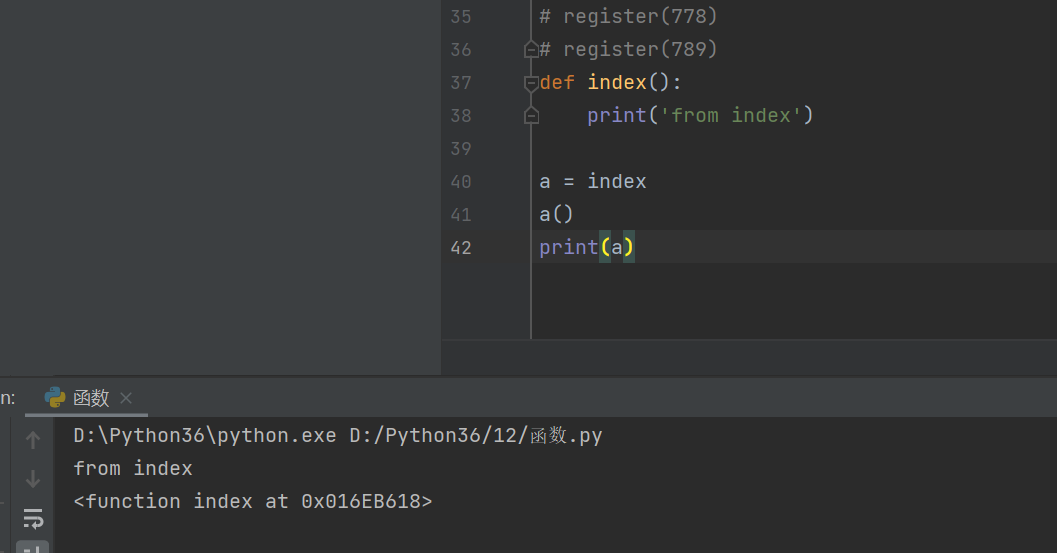Close the 函数 run tab
Image resolution: width=1057 pixels, height=553 pixels.
[x=126, y=398]
